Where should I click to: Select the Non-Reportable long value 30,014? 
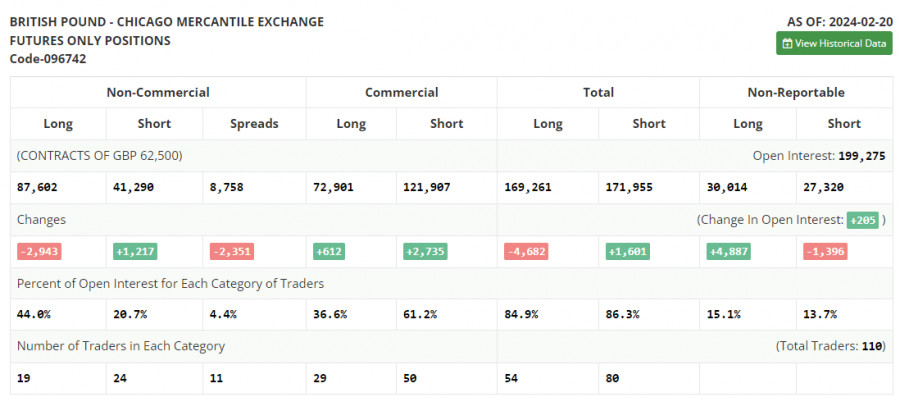click(727, 187)
